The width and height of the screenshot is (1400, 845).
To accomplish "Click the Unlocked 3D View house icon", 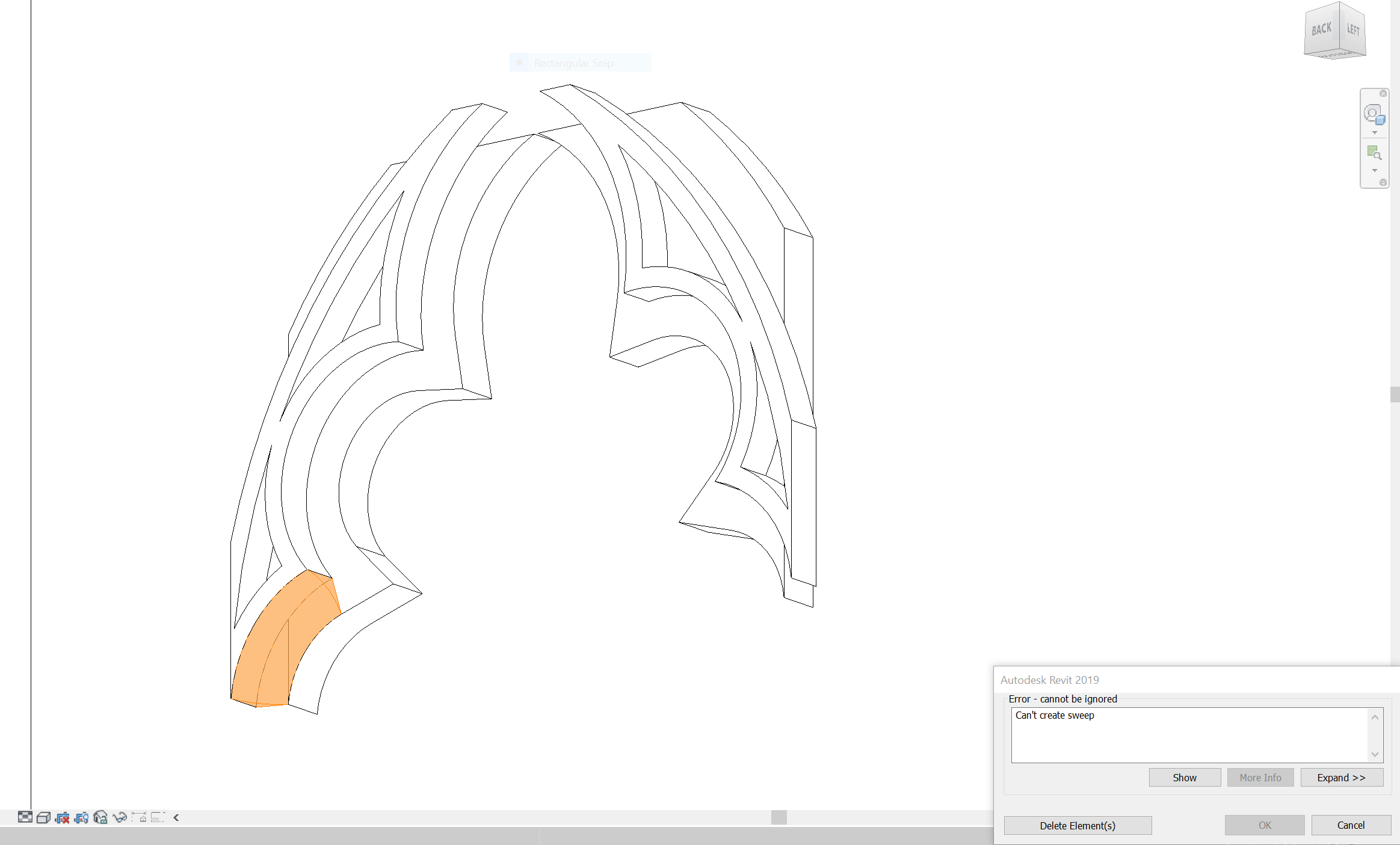I will tap(100, 817).
